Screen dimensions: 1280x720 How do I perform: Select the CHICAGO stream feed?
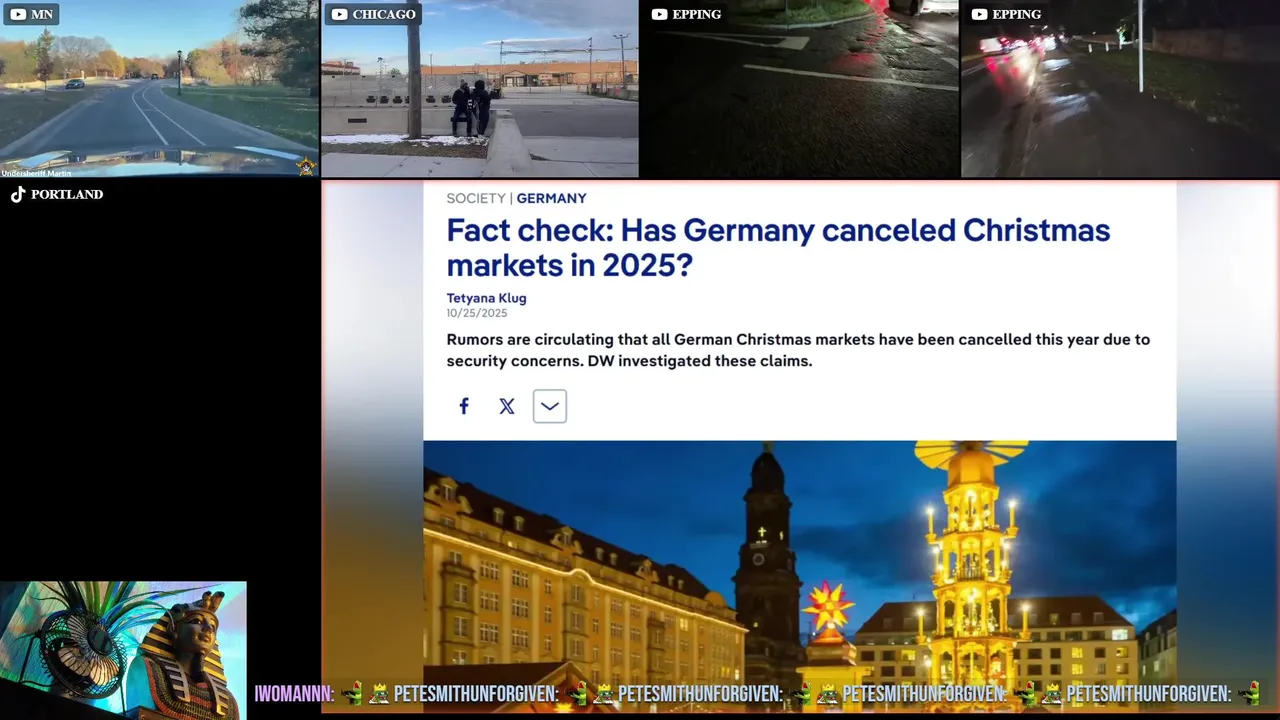click(479, 88)
